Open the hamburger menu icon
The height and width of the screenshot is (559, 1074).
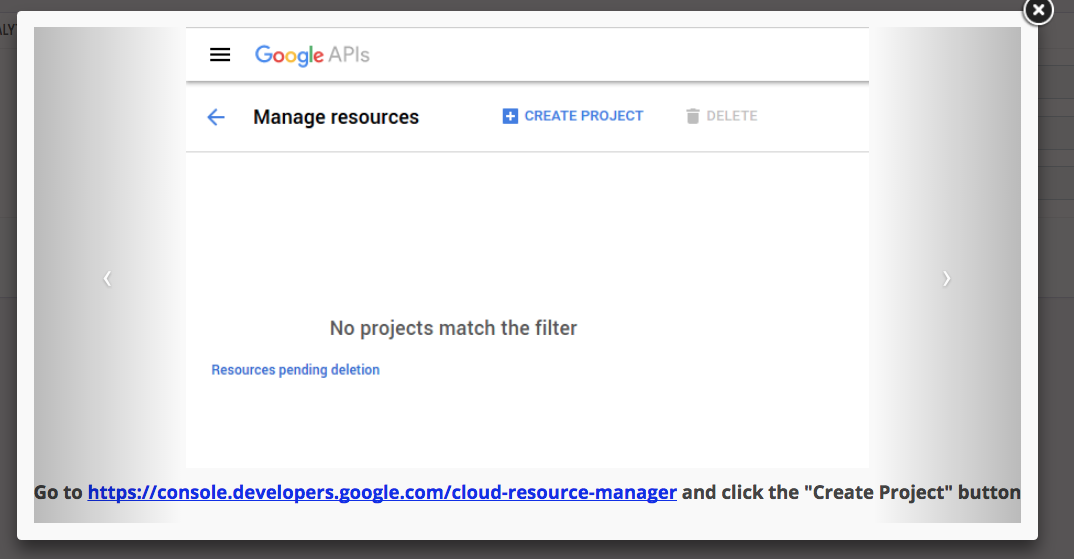point(220,55)
